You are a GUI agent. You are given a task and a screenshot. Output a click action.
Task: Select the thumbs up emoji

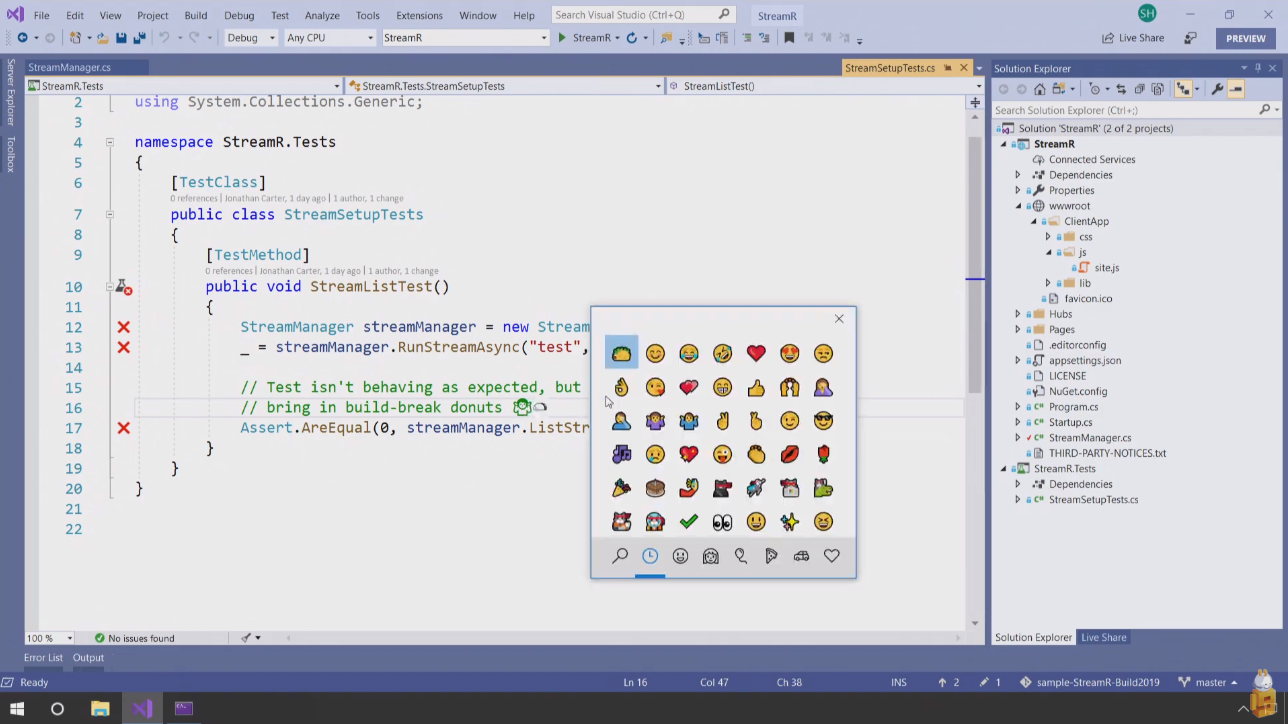[756, 387]
